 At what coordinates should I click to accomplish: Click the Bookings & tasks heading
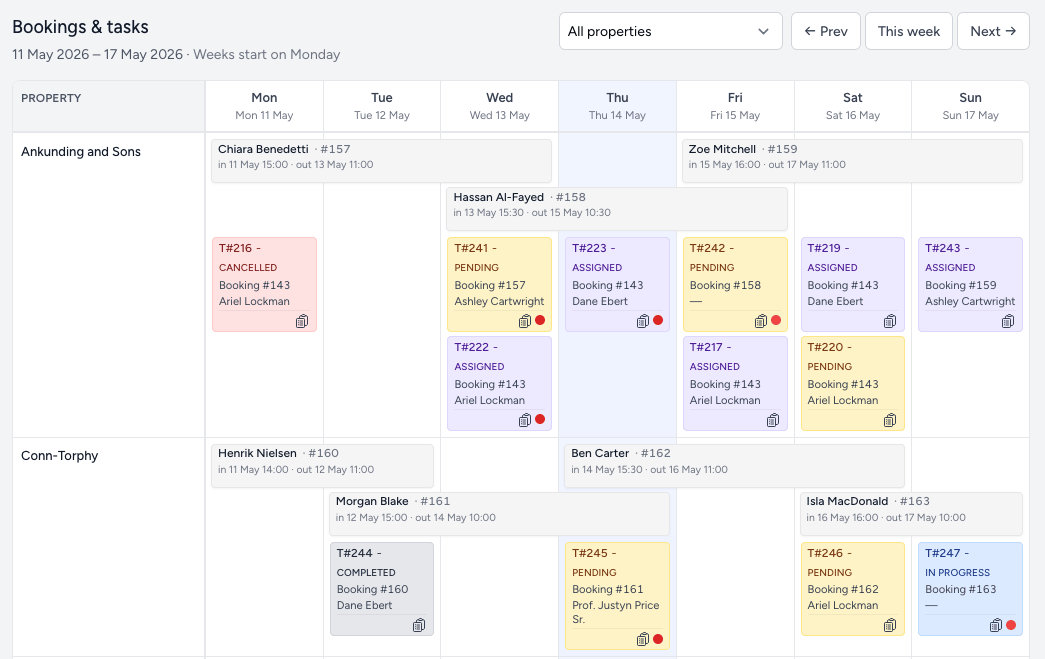pos(80,27)
